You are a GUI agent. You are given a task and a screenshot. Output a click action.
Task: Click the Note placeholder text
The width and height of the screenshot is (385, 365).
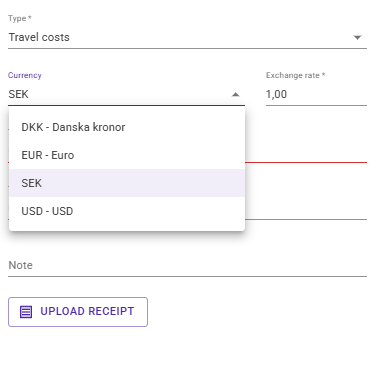tap(21, 265)
